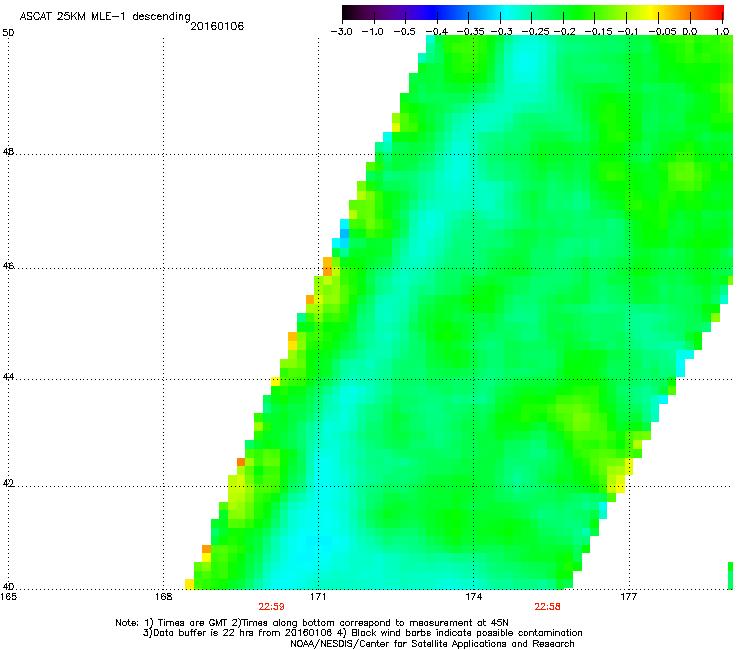Viewport: 740px width, 650px height.
Task: Click the -0.3 color scale label
Action: click(501, 32)
